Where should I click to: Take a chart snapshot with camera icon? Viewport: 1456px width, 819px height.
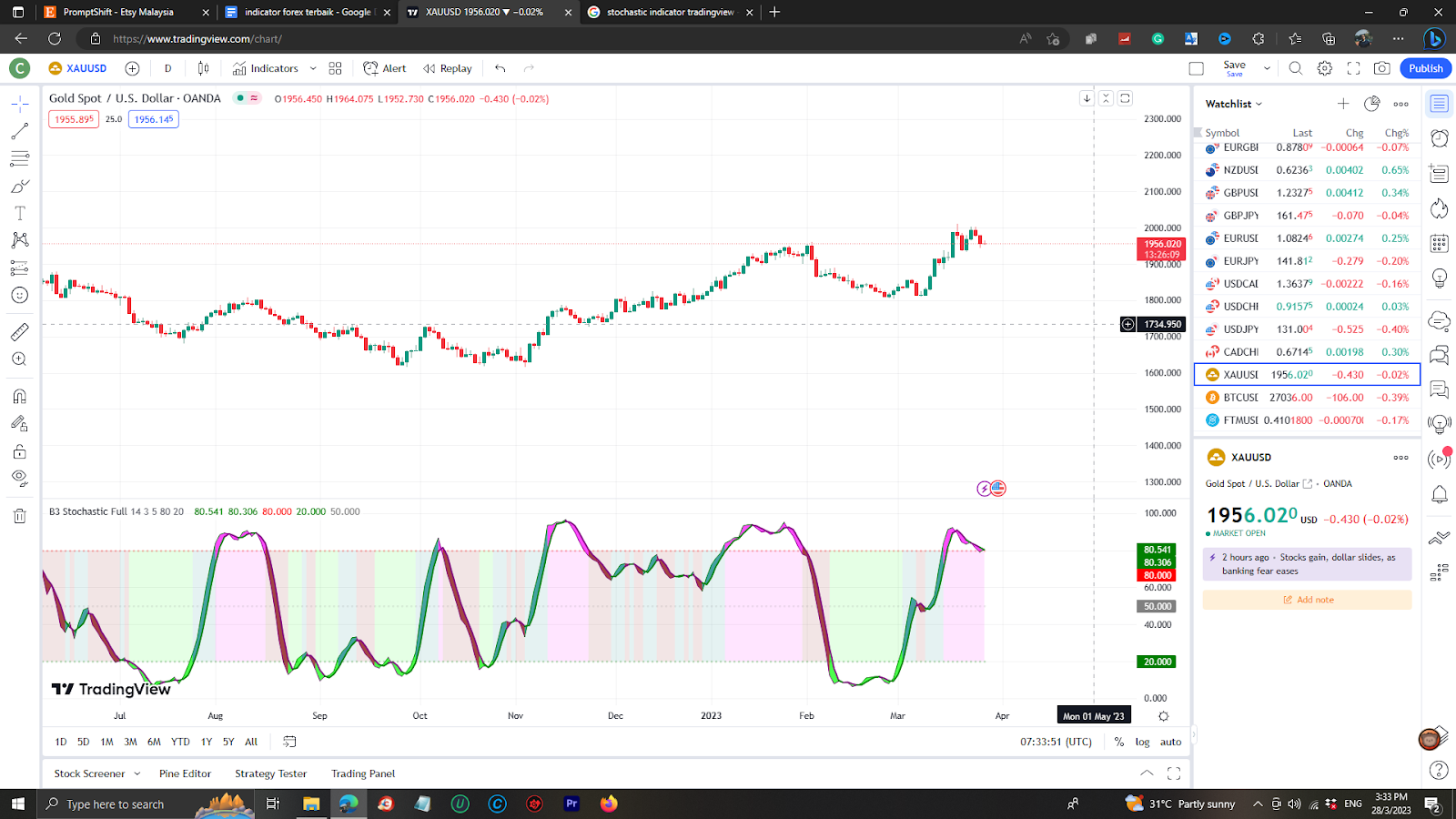(x=1381, y=68)
